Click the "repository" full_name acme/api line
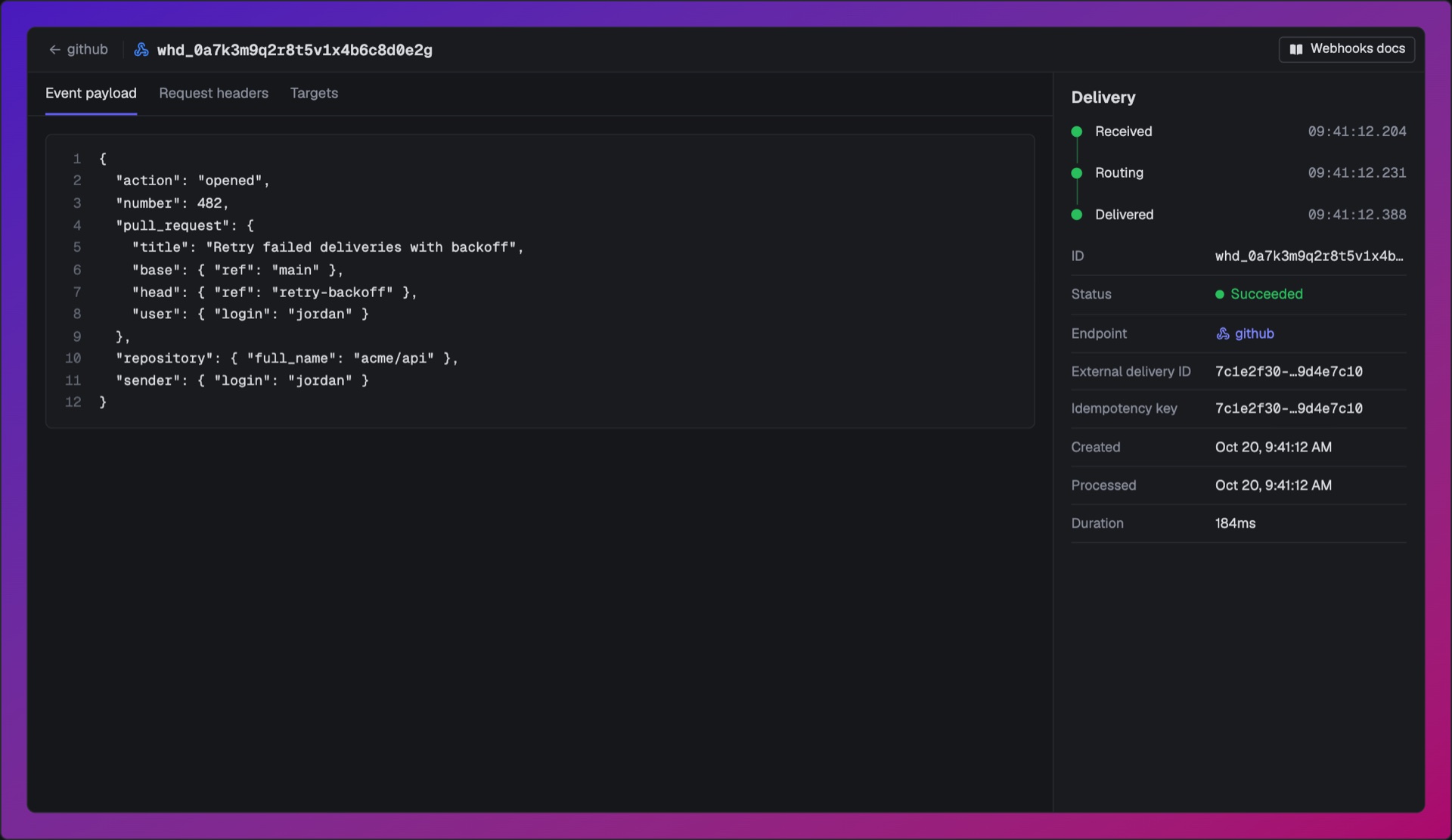Image resolution: width=1452 pixels, height=840 pixels. pos(287,358)
